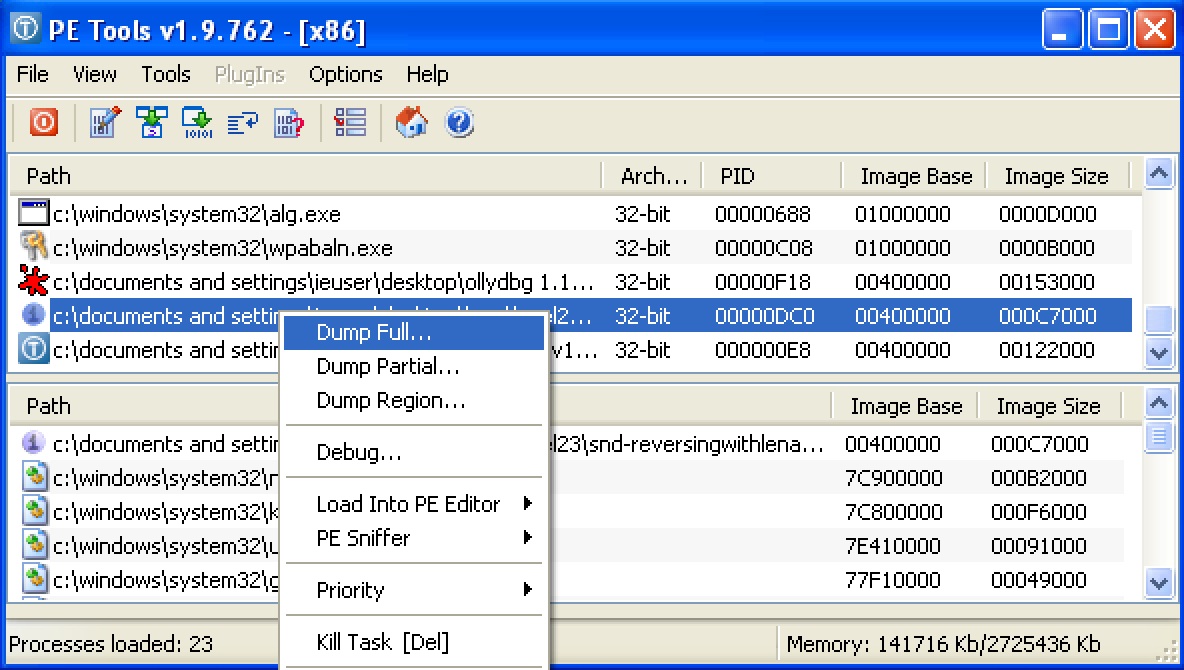Click the red power exit toolbar icon

point(44,122)
